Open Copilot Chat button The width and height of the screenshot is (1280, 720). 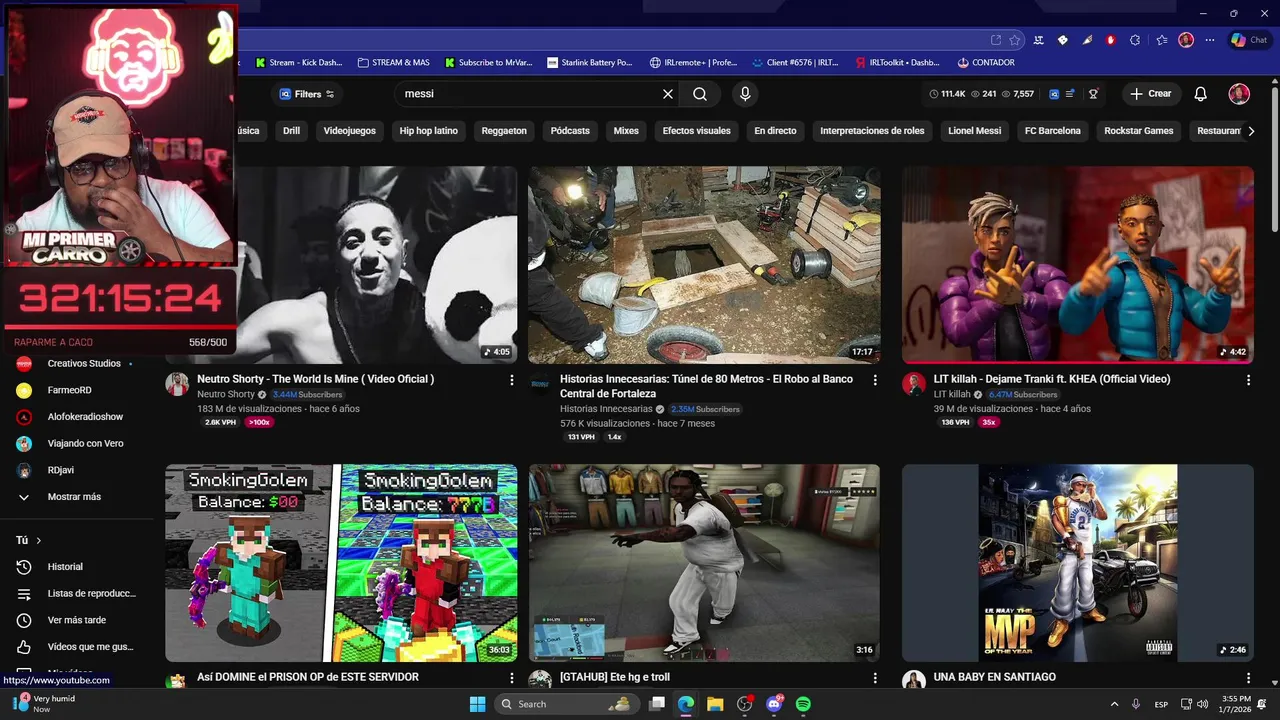[1250, 40]
